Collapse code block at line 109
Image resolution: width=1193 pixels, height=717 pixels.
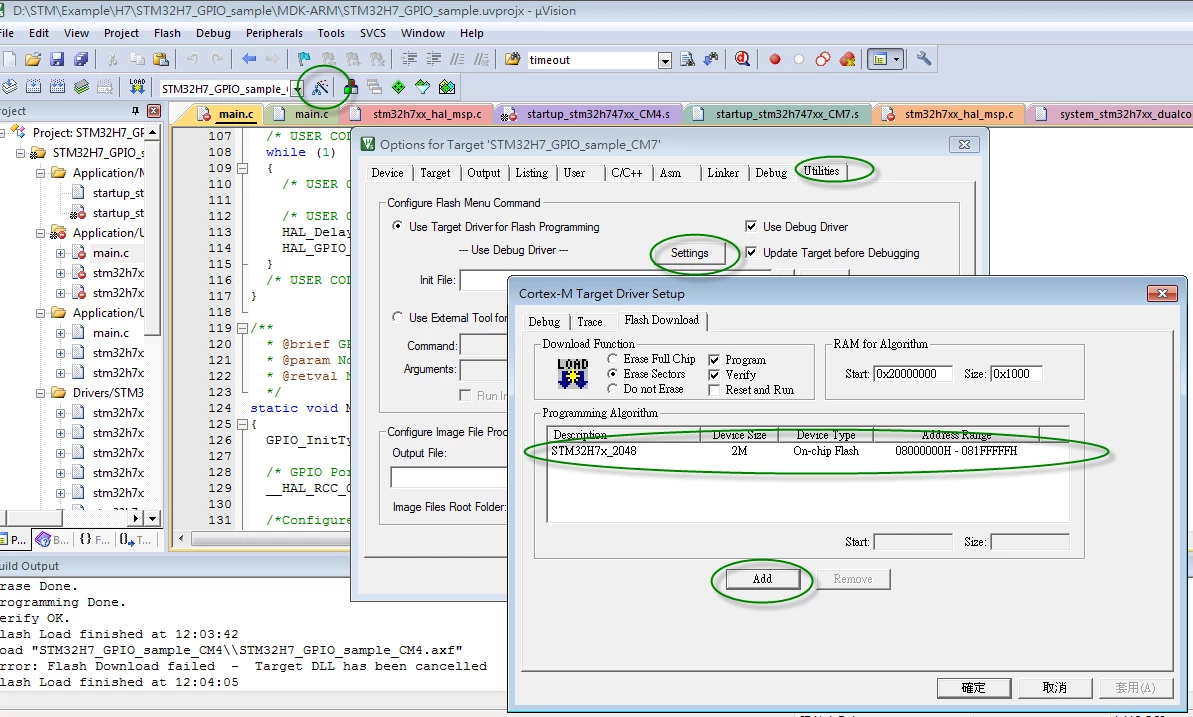[242, 168]
